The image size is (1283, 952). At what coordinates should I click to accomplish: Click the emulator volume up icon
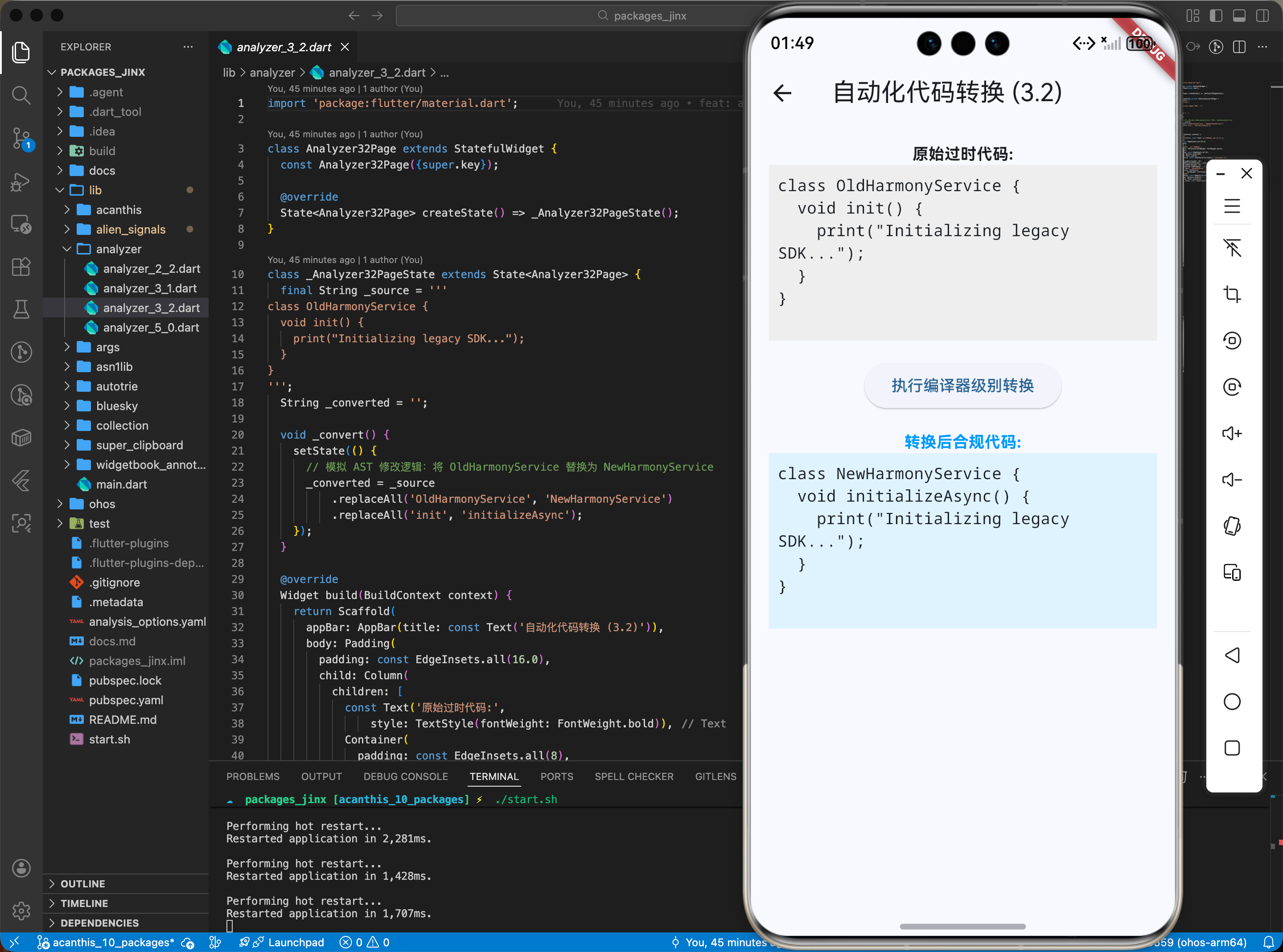point(1232,433)
